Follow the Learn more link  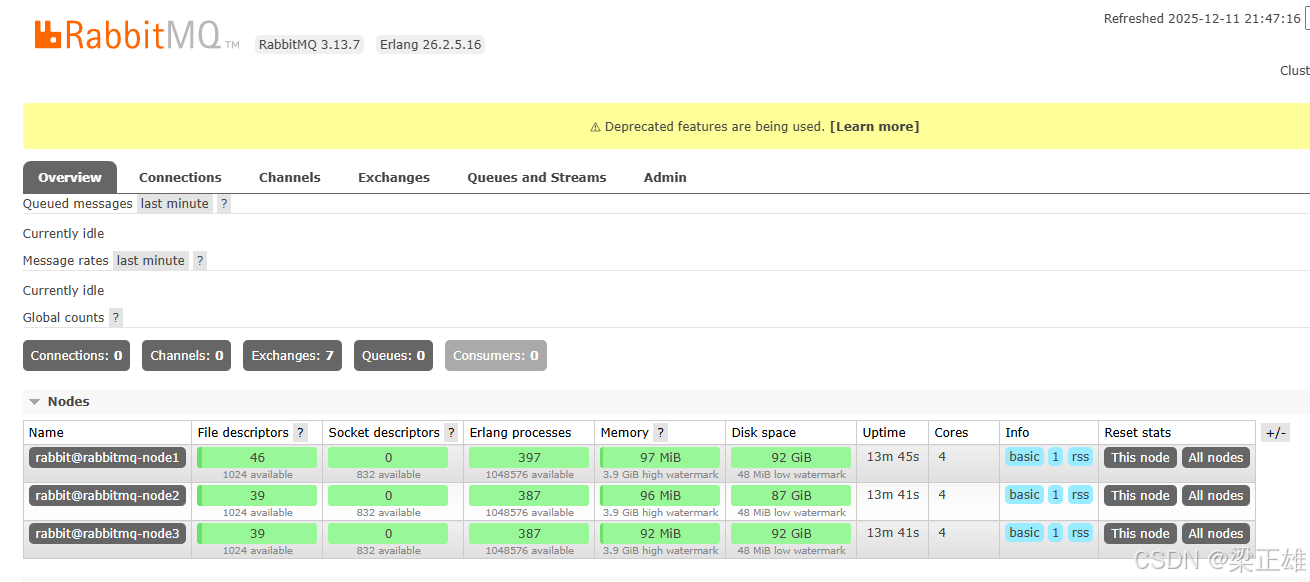874,126
